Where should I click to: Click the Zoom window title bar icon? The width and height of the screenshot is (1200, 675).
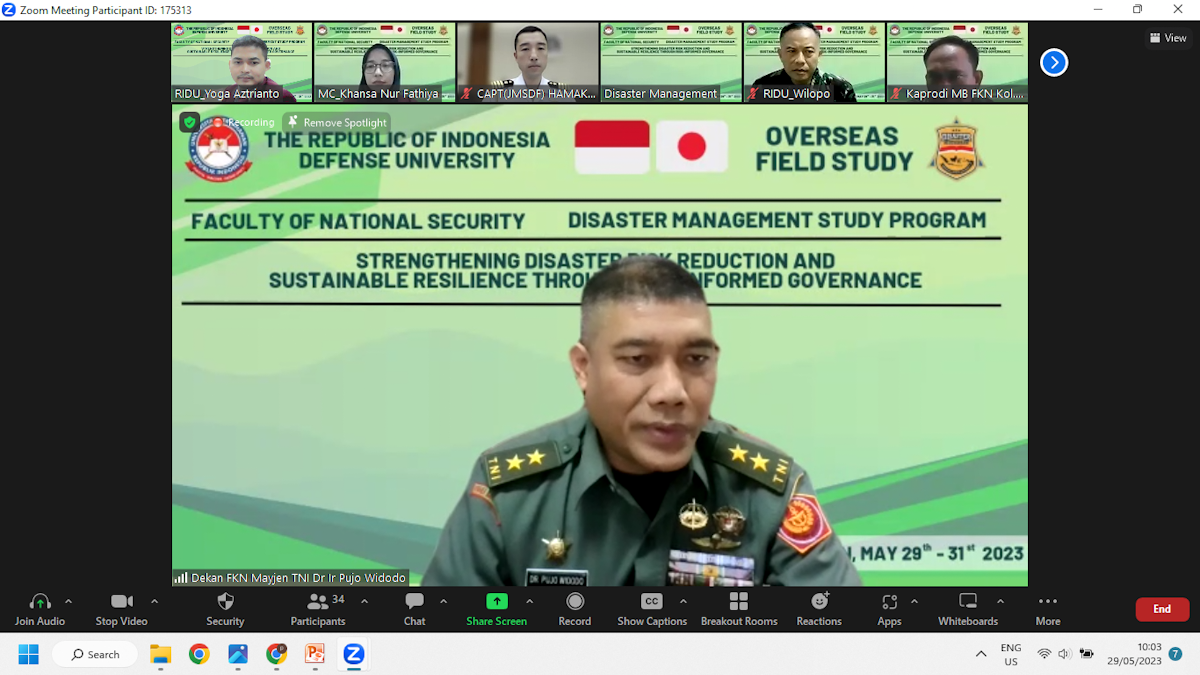pyautogui.click(x=9, y=10)
